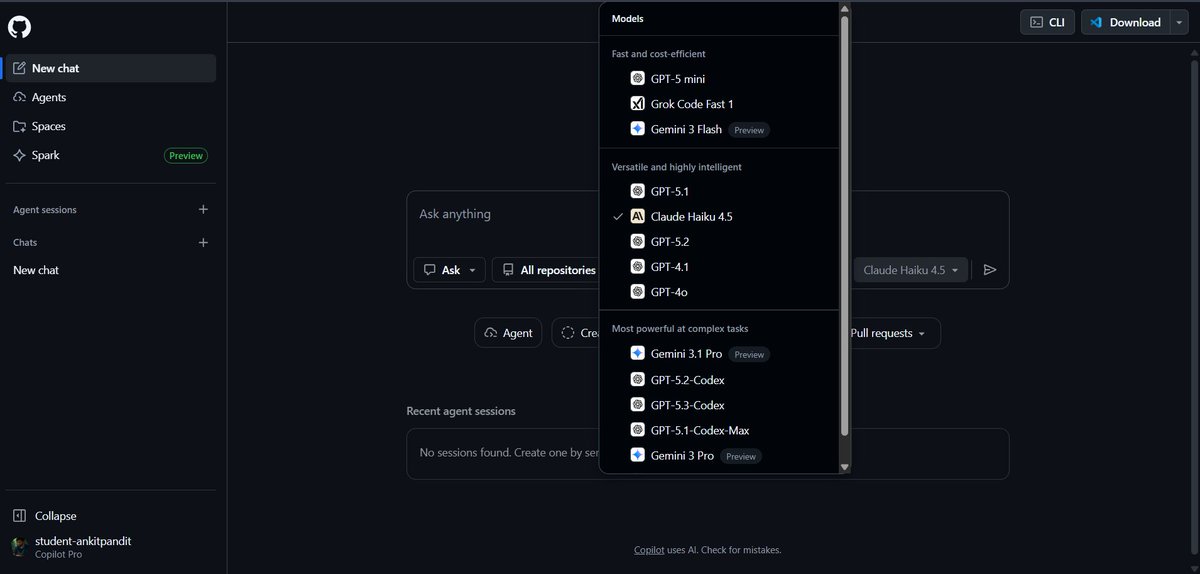The width and height of the screenshot is (1200, 574).
Task: Click the Agent suggestion button
Action: coord(508,333)
